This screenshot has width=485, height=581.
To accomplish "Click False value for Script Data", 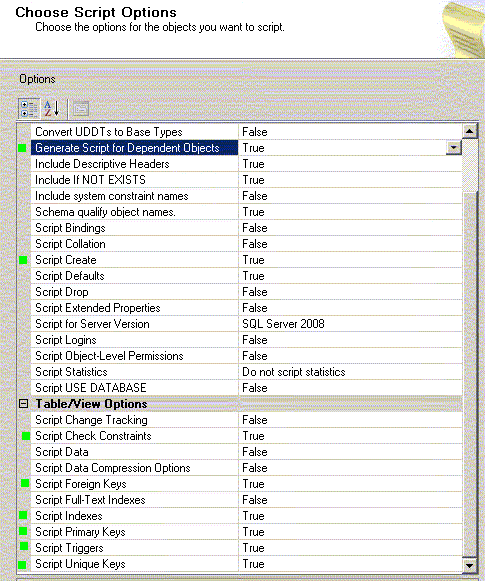I will pos(255,452).
